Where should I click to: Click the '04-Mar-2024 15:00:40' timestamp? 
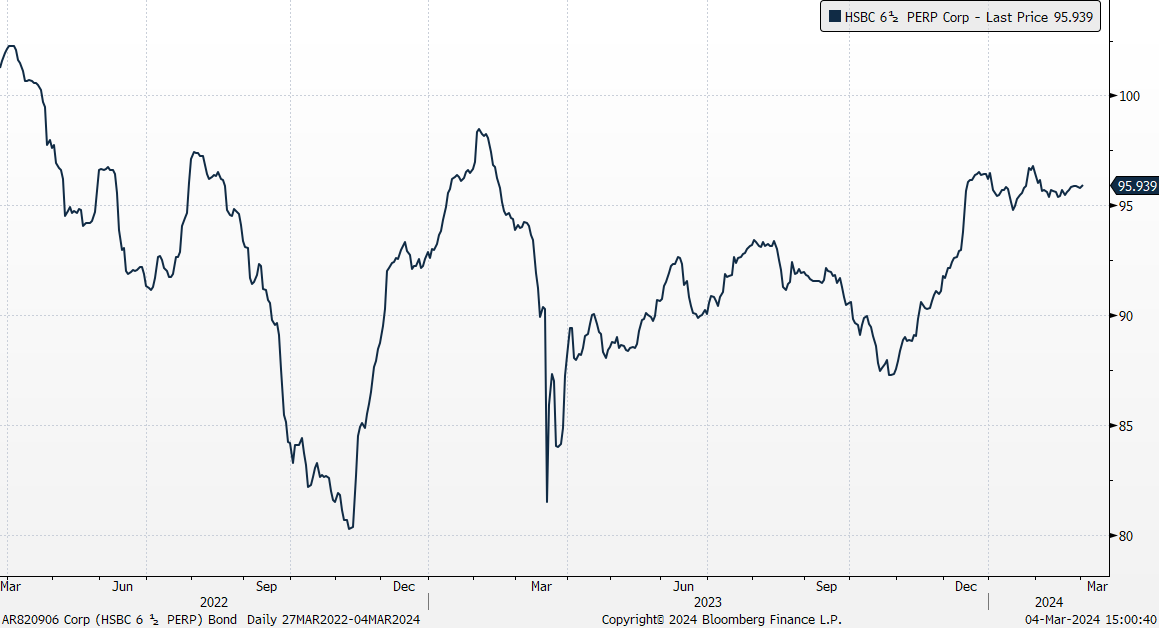tap(1091, 620)
